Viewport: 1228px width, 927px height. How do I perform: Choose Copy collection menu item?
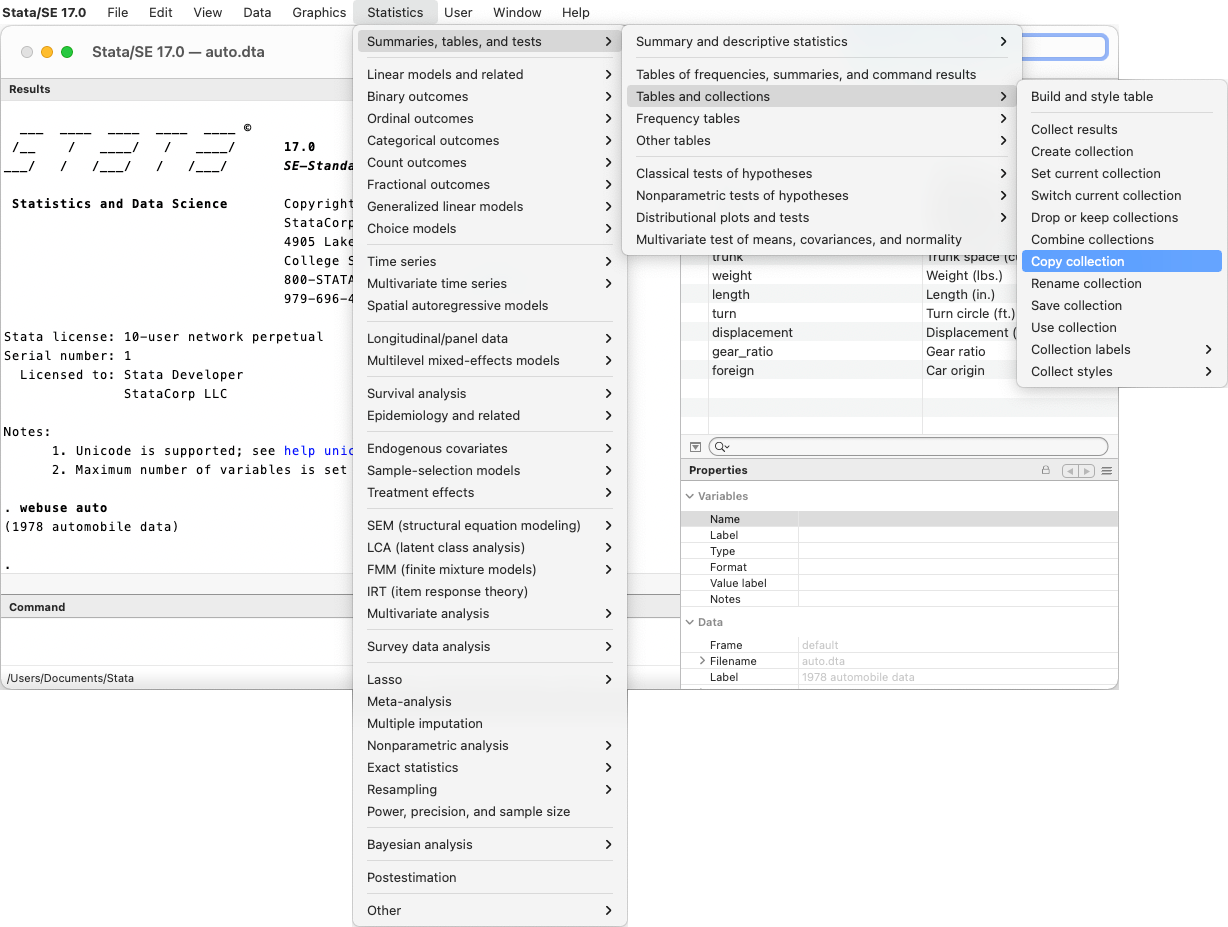click(1121, 261)
